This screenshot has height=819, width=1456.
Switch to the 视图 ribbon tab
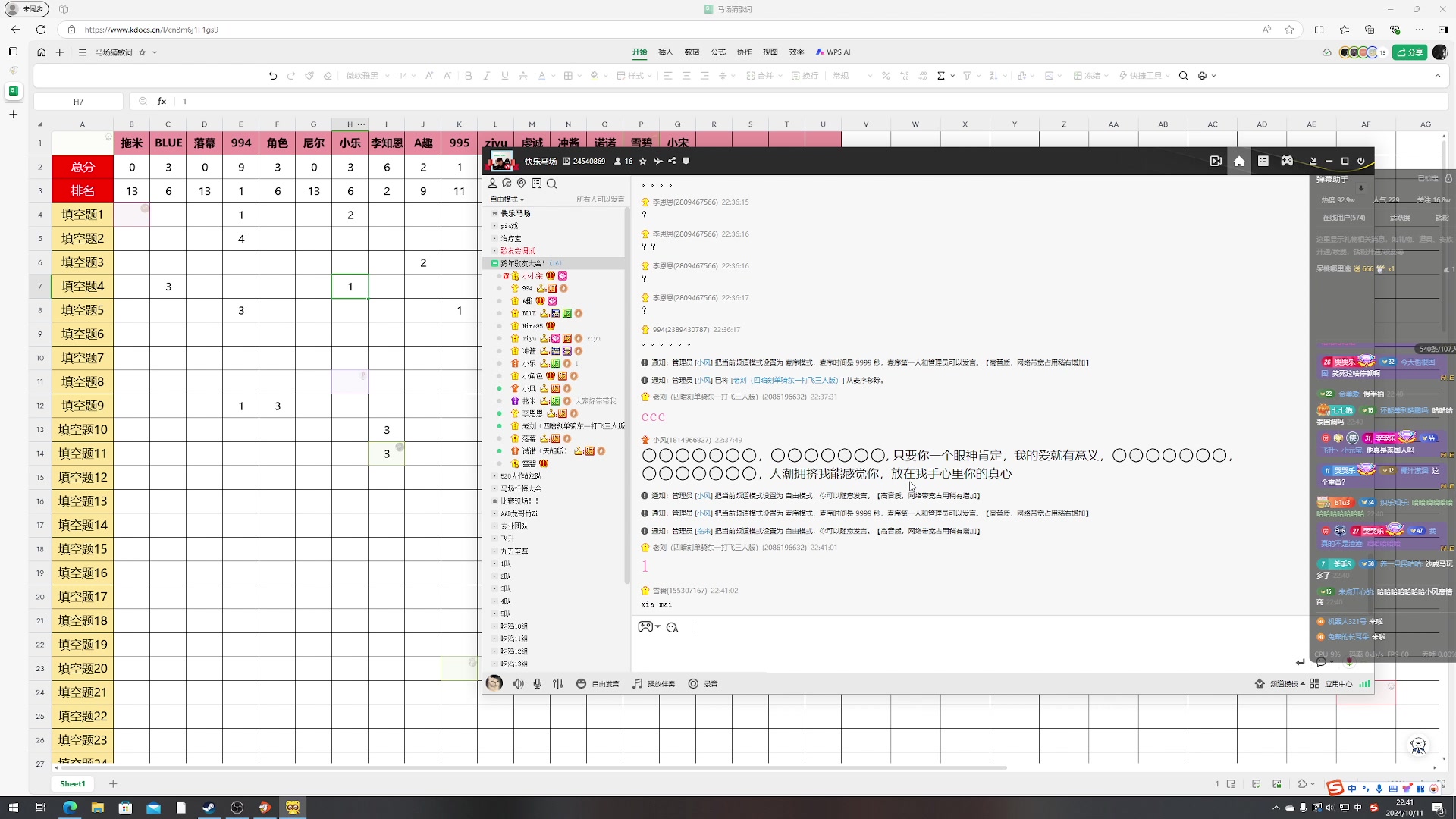tap(770, 52)
